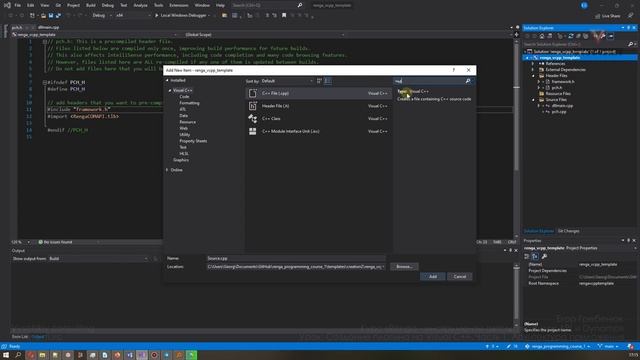Click the Open File icon in toolbar
The width and height of the screenshot is (640, 360).
coord(43,16)
